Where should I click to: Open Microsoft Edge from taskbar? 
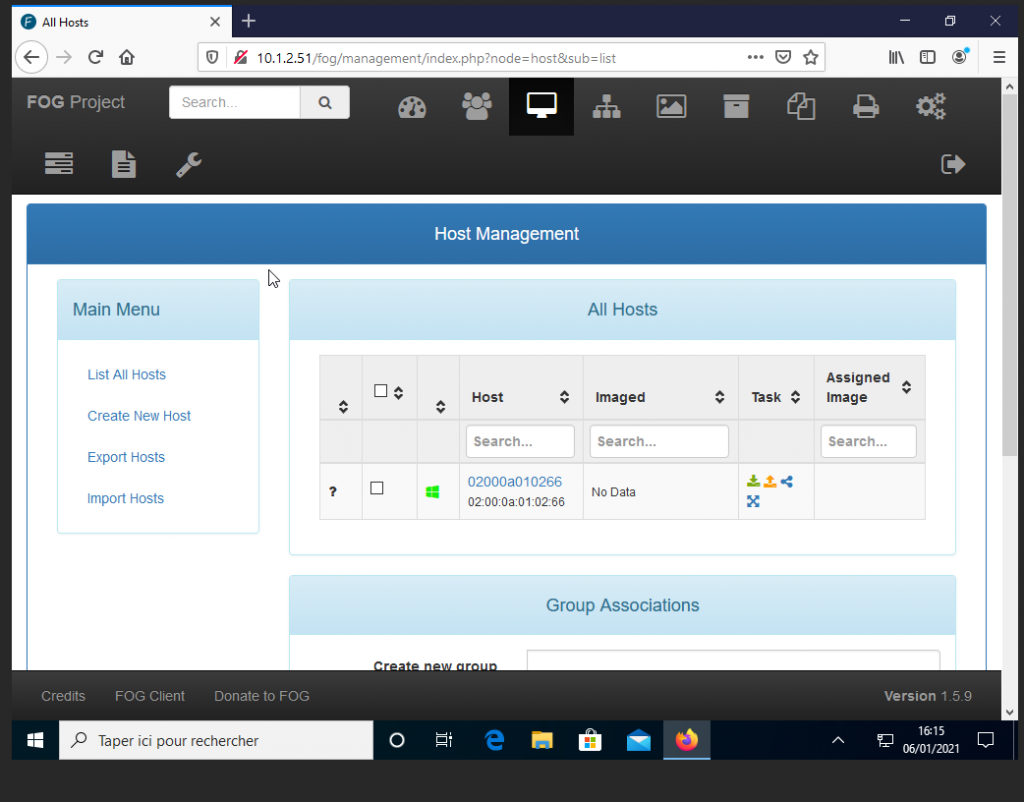tap(494, 740)
